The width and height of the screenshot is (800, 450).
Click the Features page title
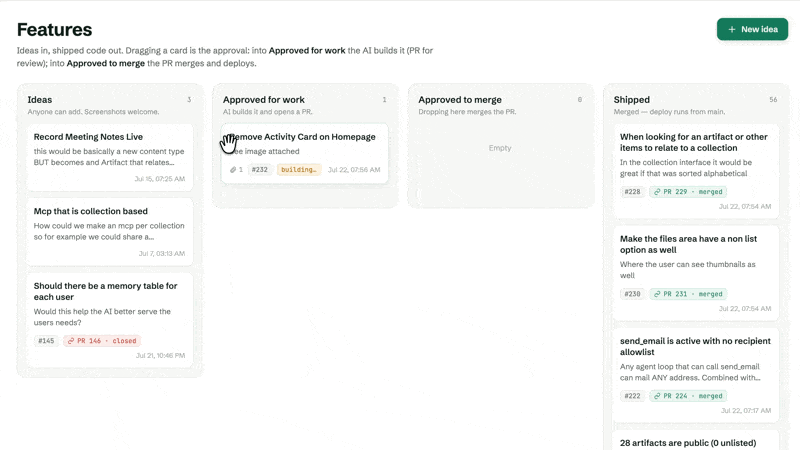[x=55, y=30]
